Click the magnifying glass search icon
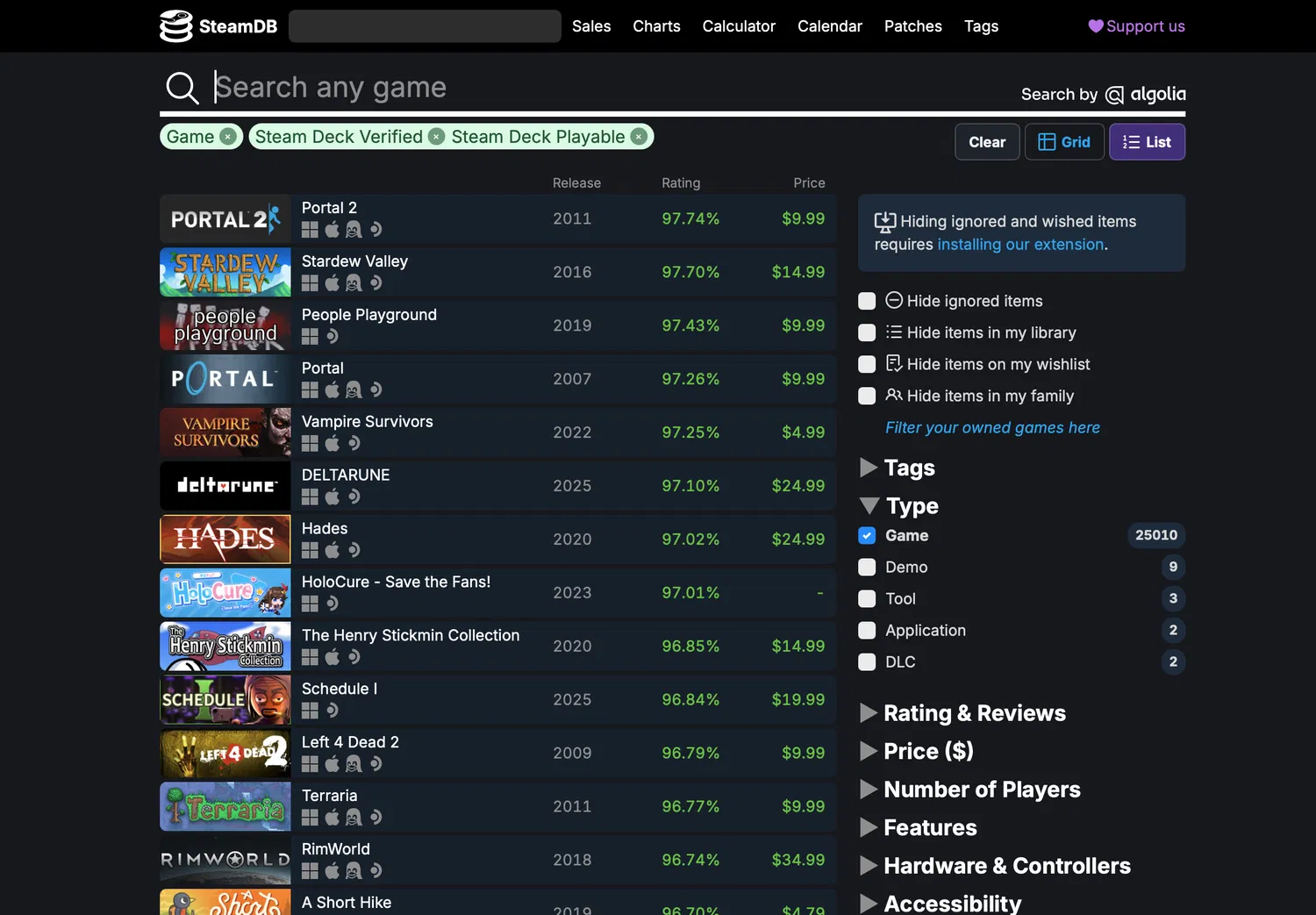The height and width of the screenshot is (915, 1316). (x=182, y=88)
